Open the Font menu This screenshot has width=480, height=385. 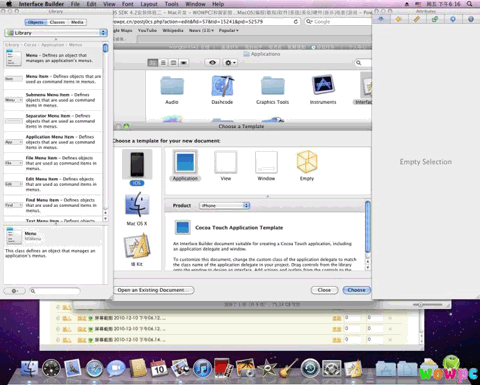(127, 4)
